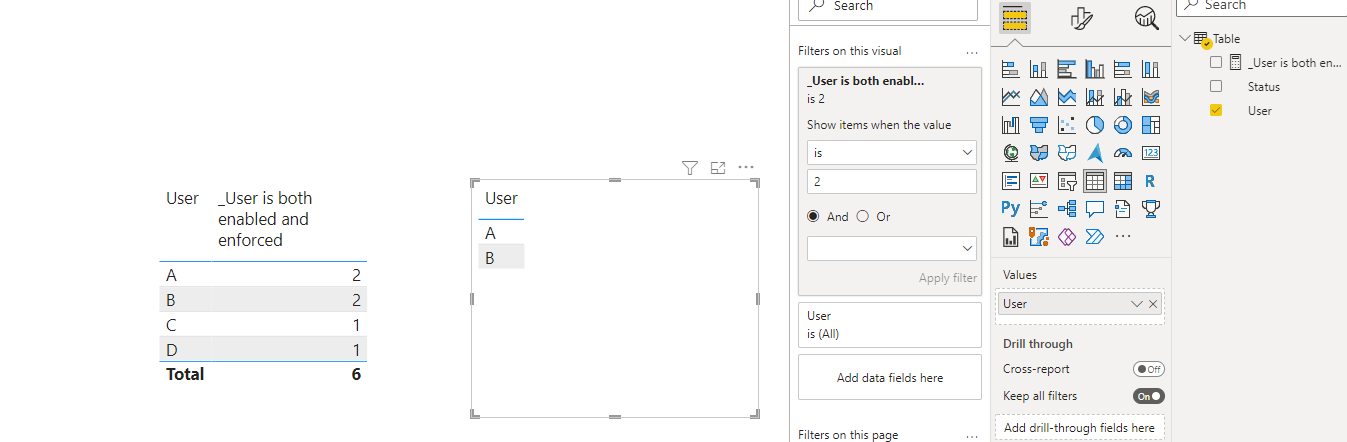
Task: Select Scatter chart visual
Action: pyautogui.click(x=1067, y=125)
